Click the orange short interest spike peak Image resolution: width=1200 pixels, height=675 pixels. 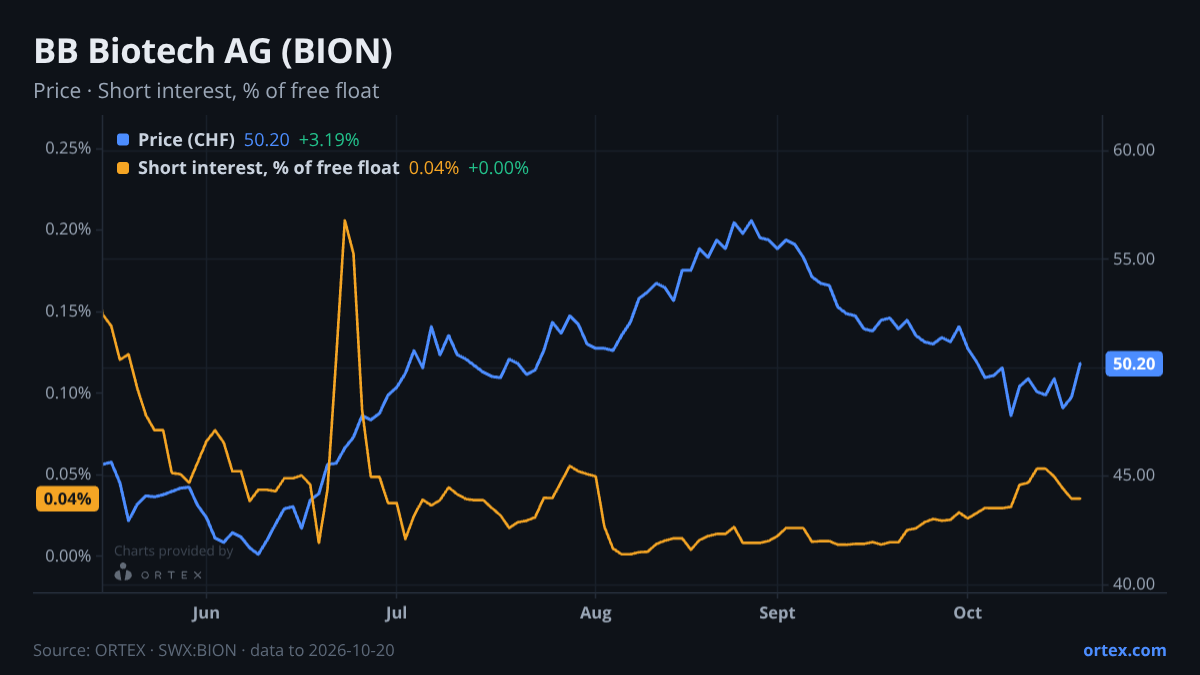(344, 220)
